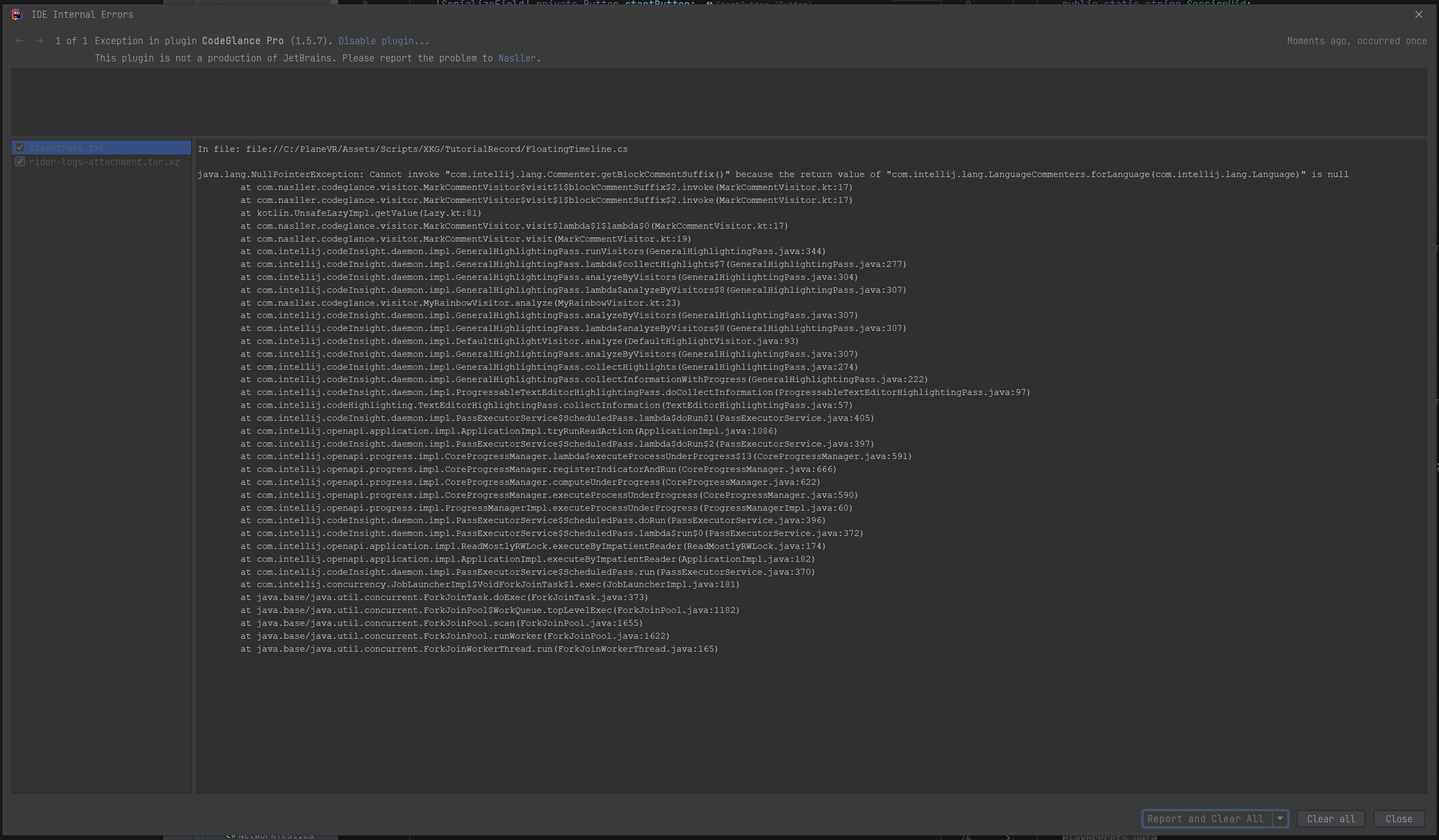Viewport: 1439px width, 840px height.
Task: Uncheck the rider-logs-attachment.tar.xz checkbox
Action: 20,161
